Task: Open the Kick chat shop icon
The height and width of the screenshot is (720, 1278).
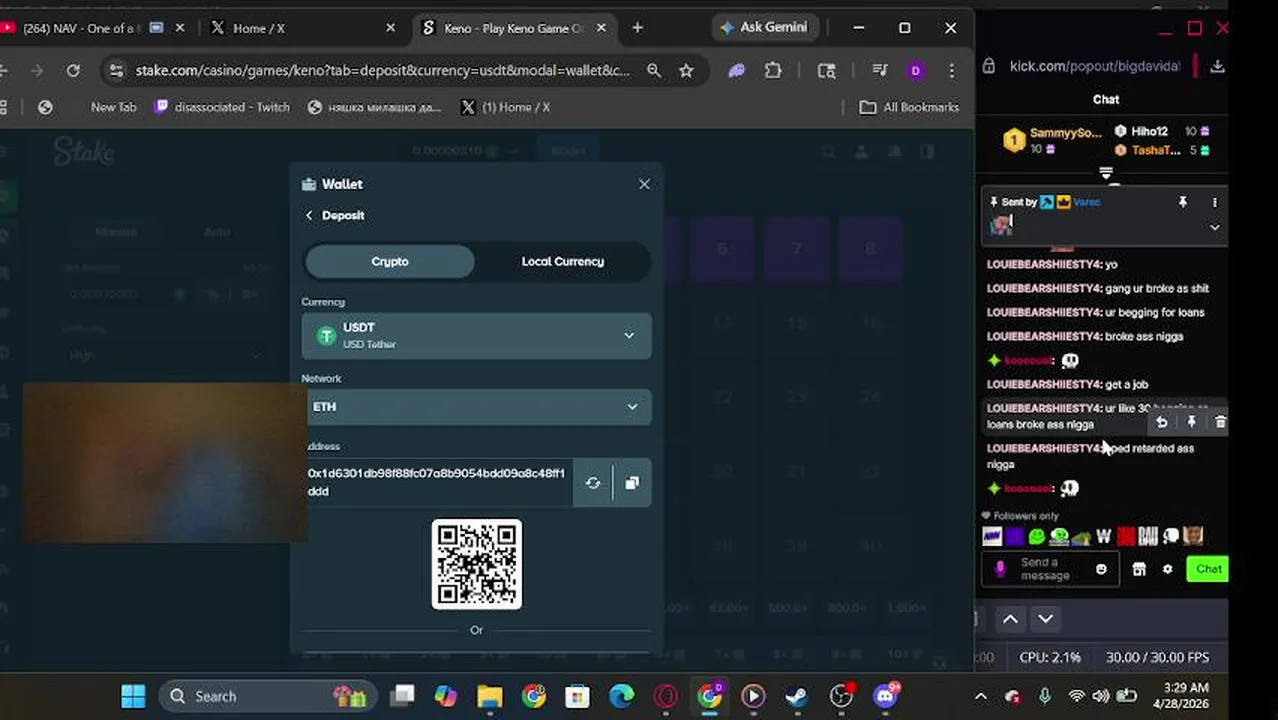Action: [x=1138, y=569]
